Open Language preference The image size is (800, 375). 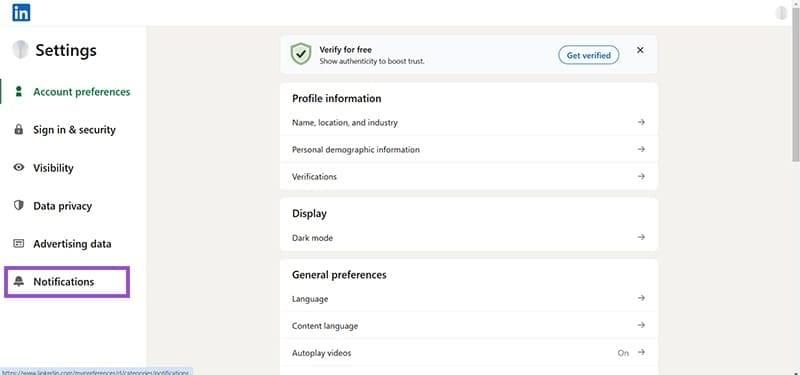[x=468, y=298]
